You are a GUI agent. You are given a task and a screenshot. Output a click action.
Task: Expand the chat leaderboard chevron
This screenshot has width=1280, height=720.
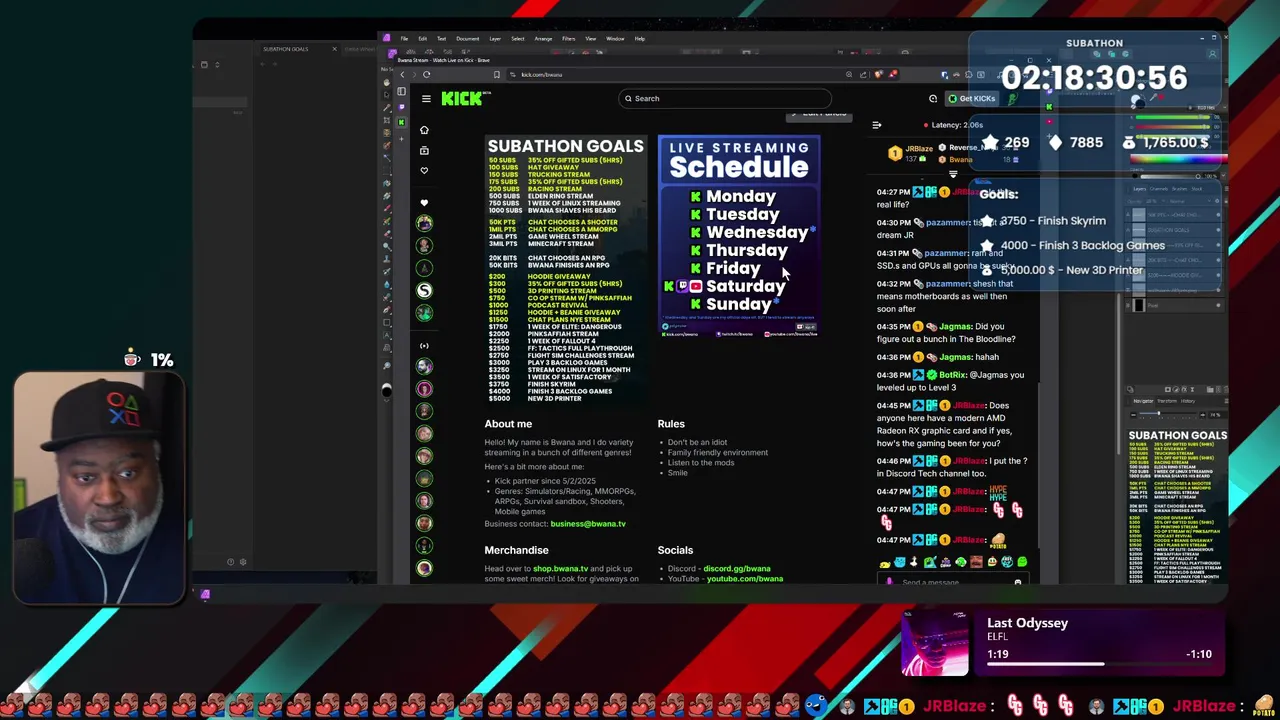point(953,174)
